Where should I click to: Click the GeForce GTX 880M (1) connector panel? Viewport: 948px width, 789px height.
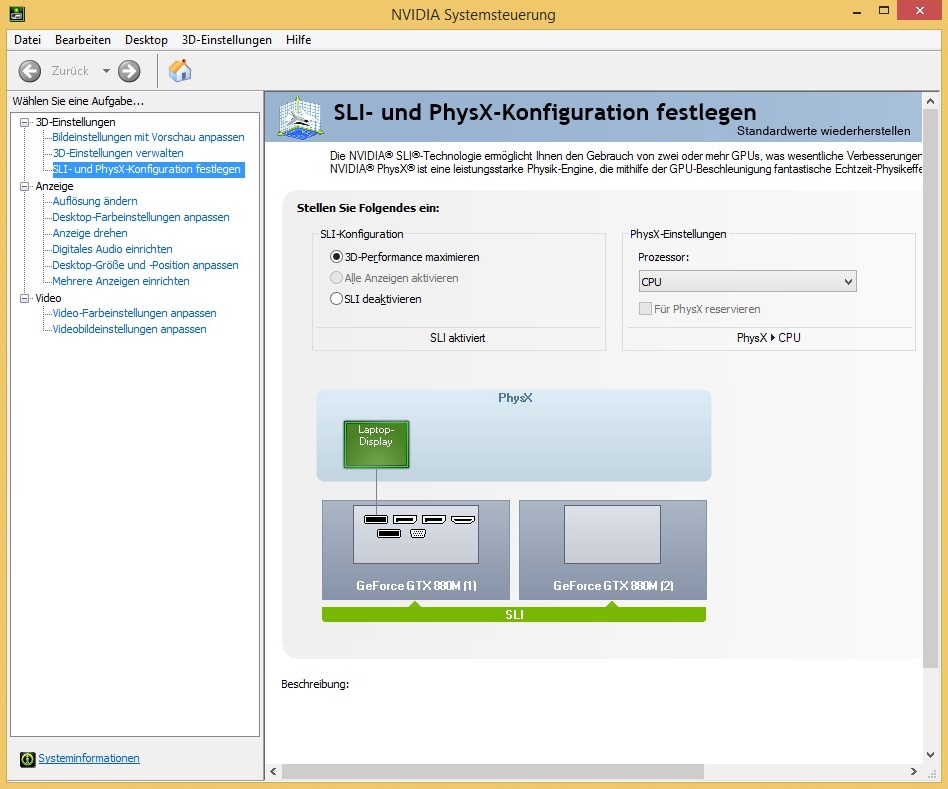pyautogui.click(x=415, y=534)
